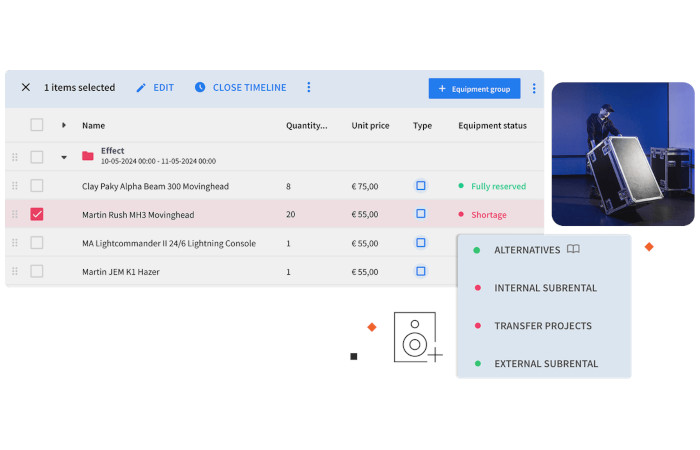Click the red Shortage status dot
The image size is (700, 450).
click(461, 214)
